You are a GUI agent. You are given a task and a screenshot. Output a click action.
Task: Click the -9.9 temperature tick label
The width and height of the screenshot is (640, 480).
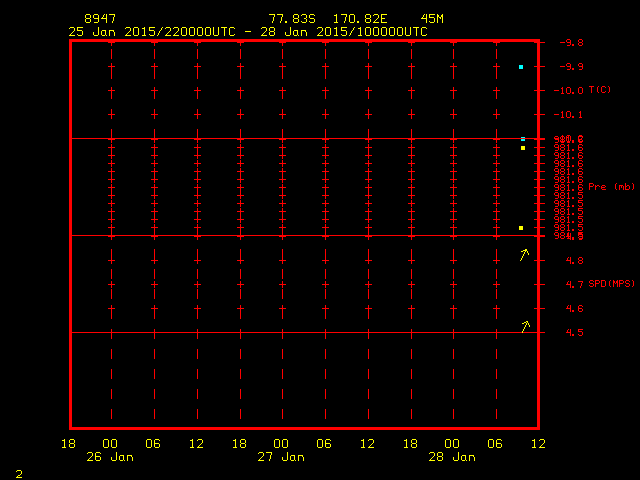click(x=571, y=67)
